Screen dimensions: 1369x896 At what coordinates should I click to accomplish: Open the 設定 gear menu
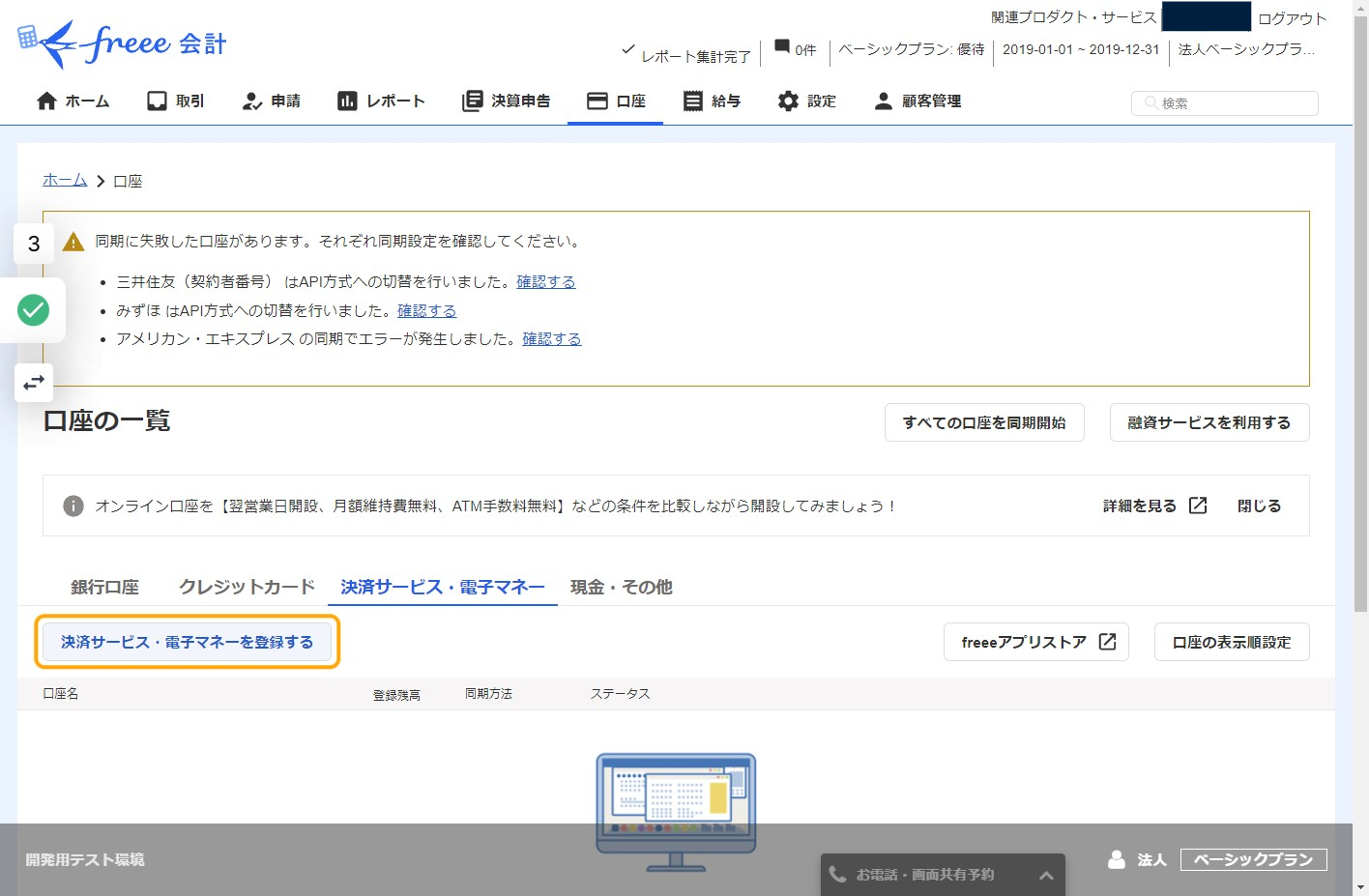point(806,101)
